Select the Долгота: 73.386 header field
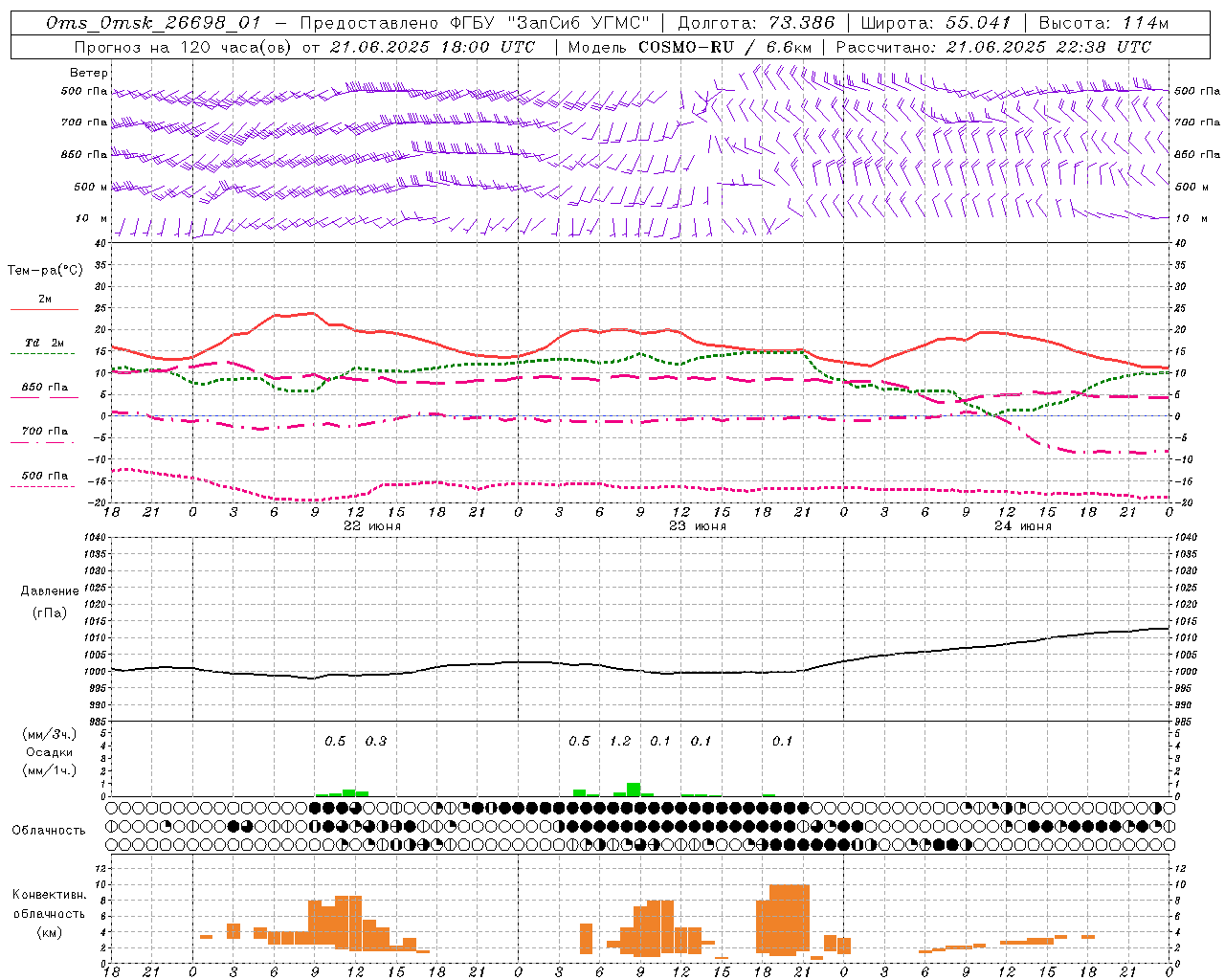This screenshot has width=1225, height=980. [756, 23]
